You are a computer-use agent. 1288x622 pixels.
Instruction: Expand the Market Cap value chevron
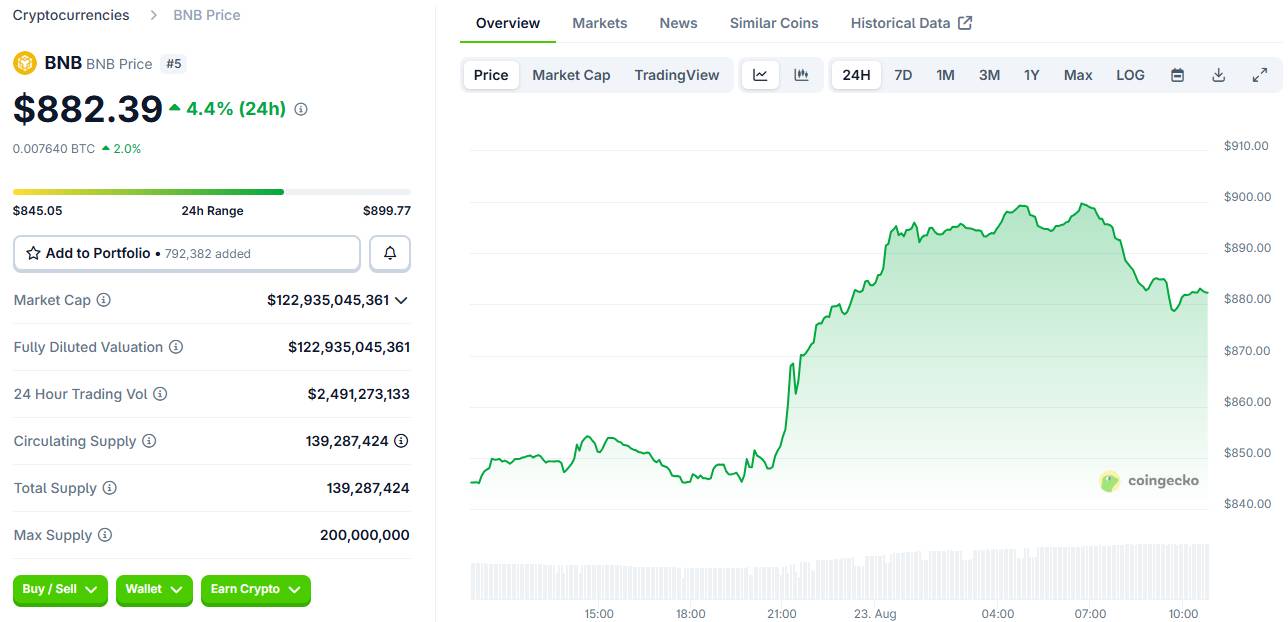401,300
